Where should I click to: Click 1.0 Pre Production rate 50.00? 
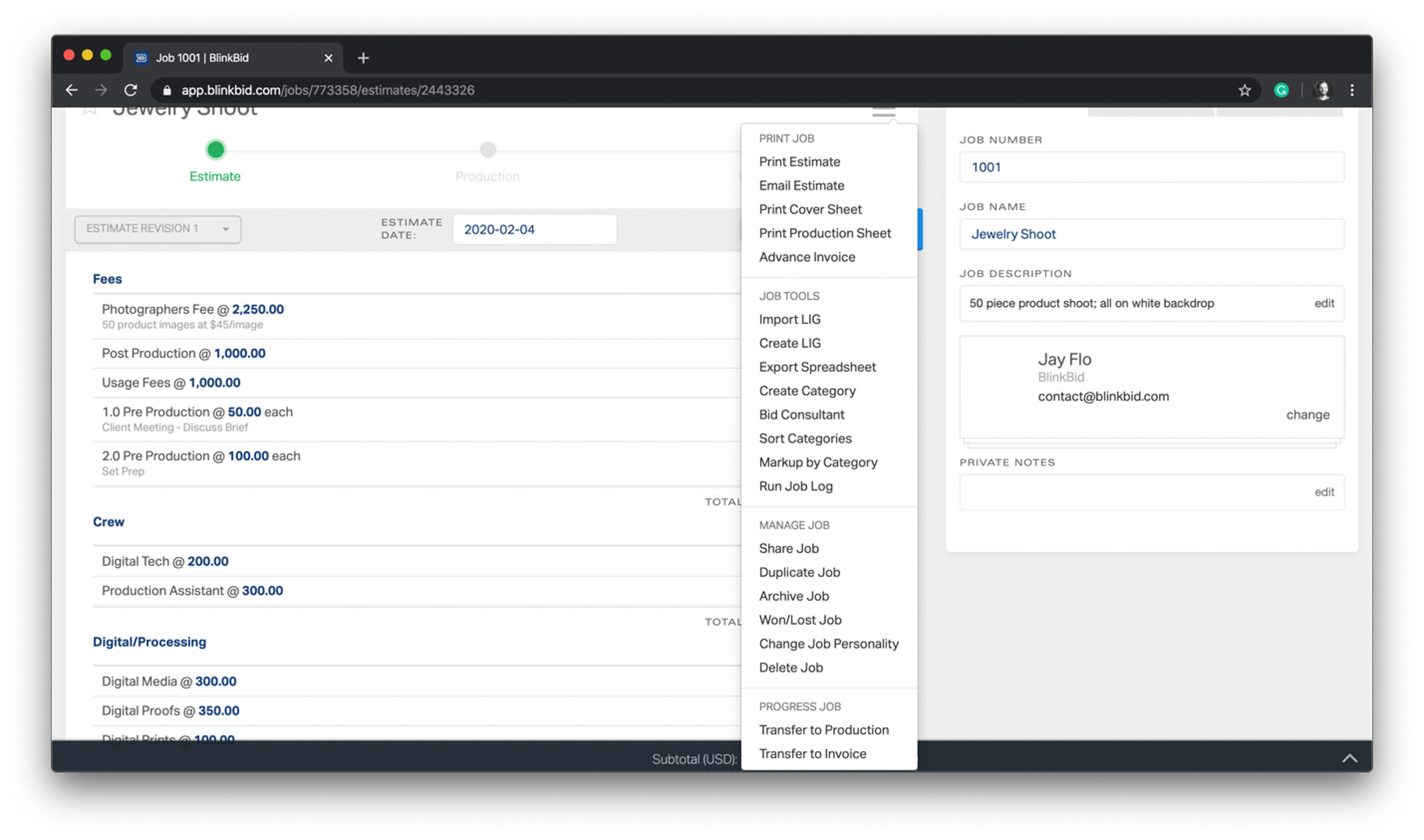click(x=244, y=412)
